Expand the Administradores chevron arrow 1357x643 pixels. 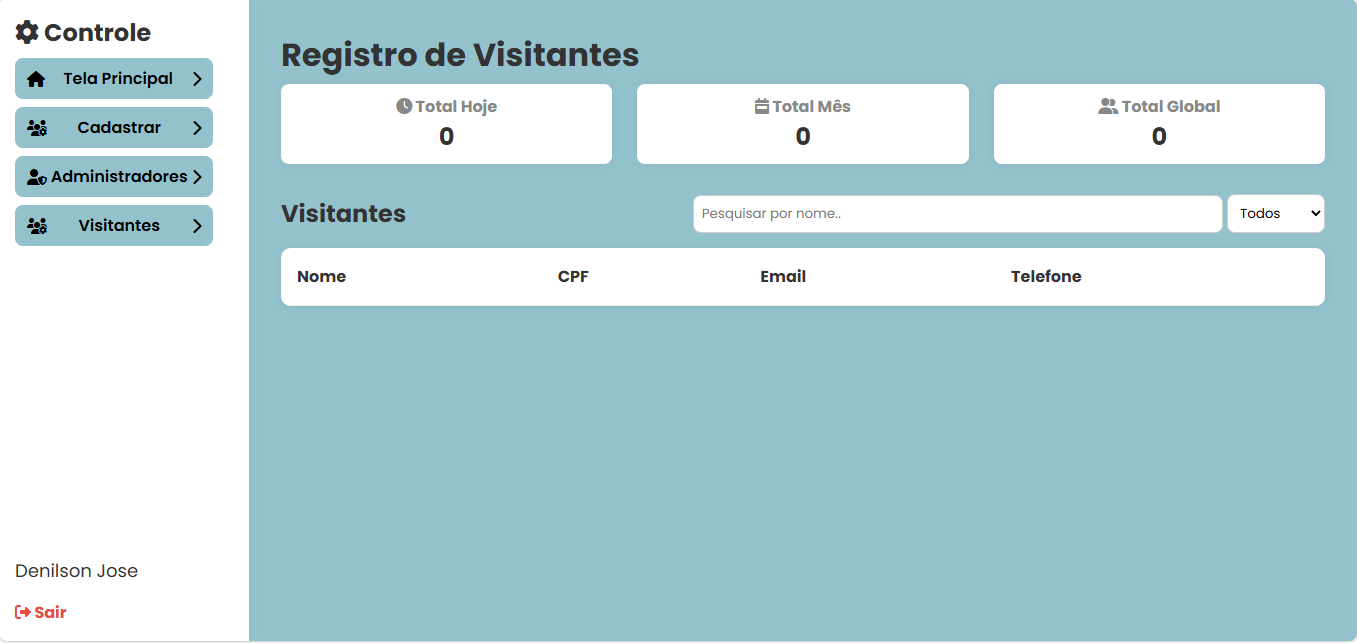[x=197, y=177]
